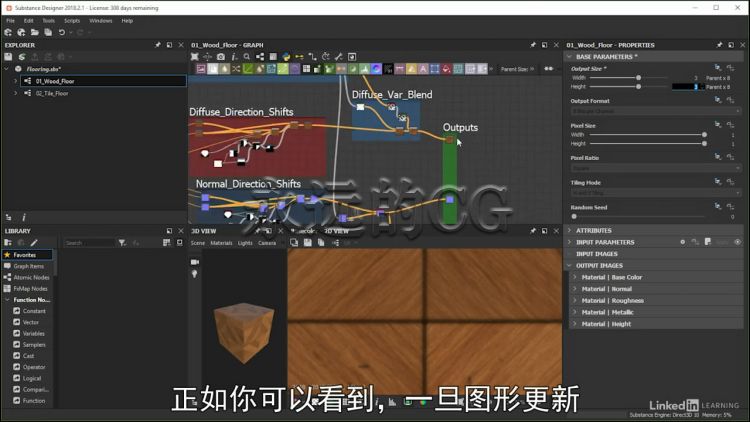The height and width of the screenshot is (422, 750).
Task: Click the Python script icon in the graph toolbar
Action: (286, 56)
